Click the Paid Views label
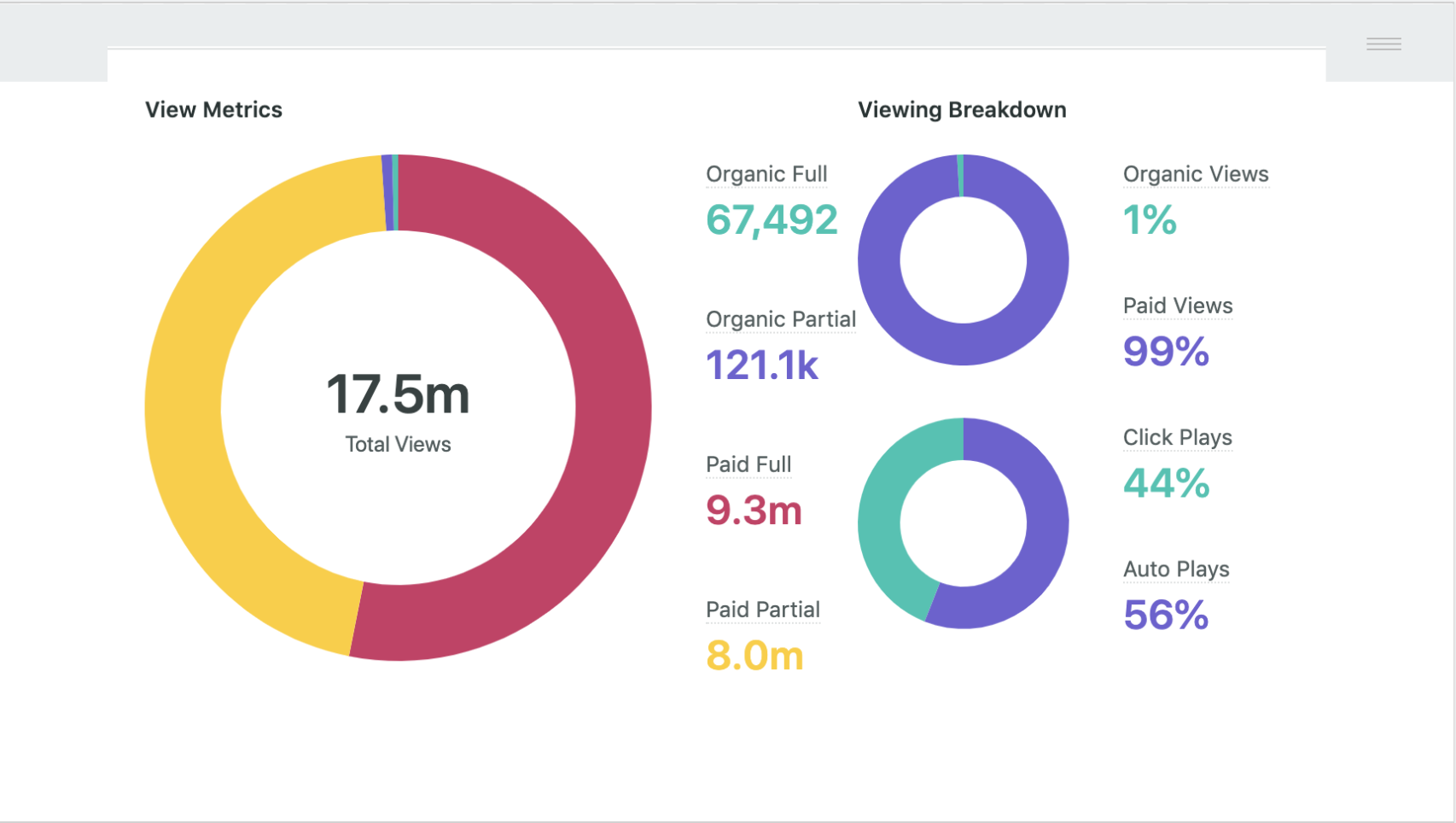 coord(1178,306)
